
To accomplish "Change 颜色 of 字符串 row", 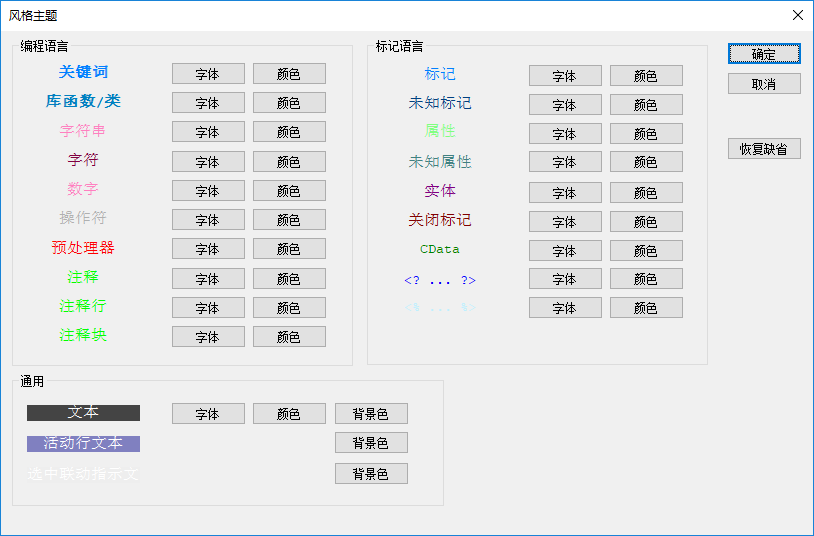I will point(289,132).
